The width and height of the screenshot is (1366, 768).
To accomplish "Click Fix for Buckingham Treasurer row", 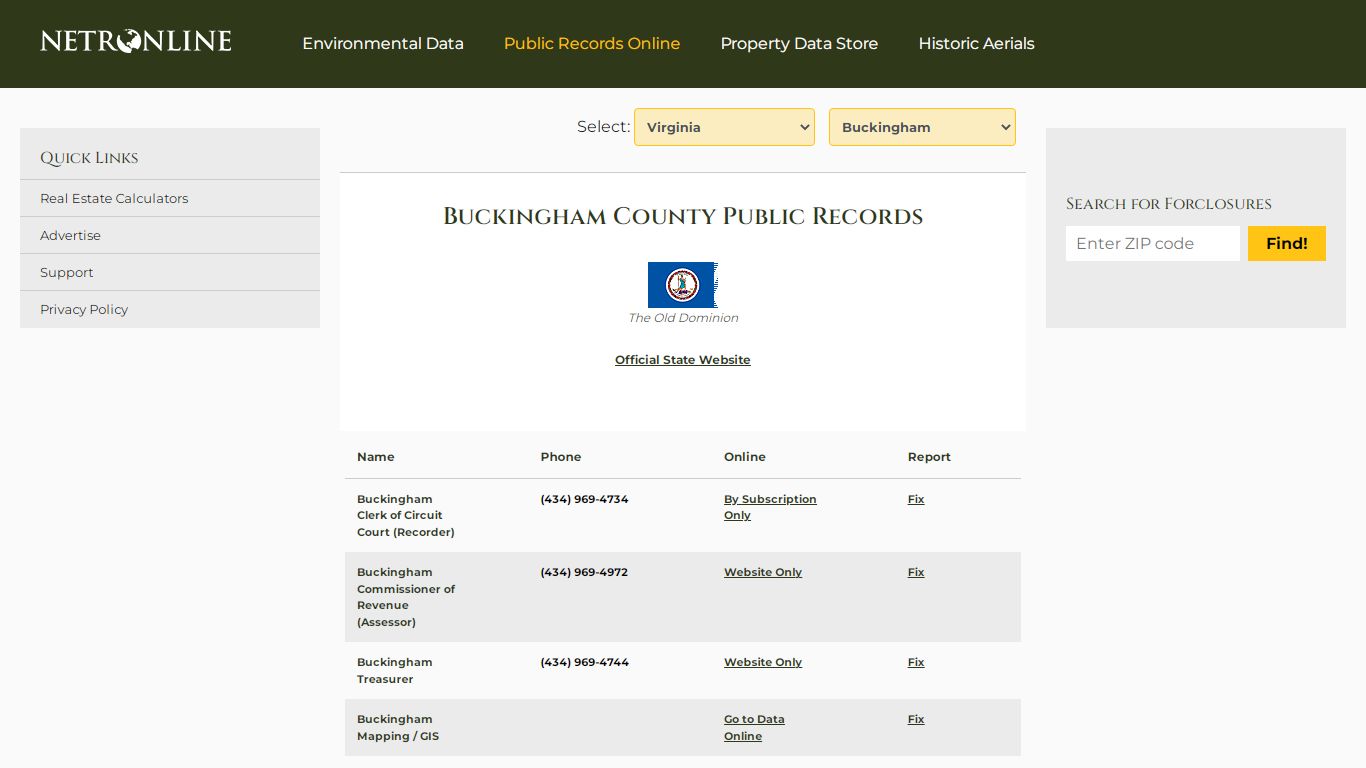I will pyautogui.click(x=916, y=662).
